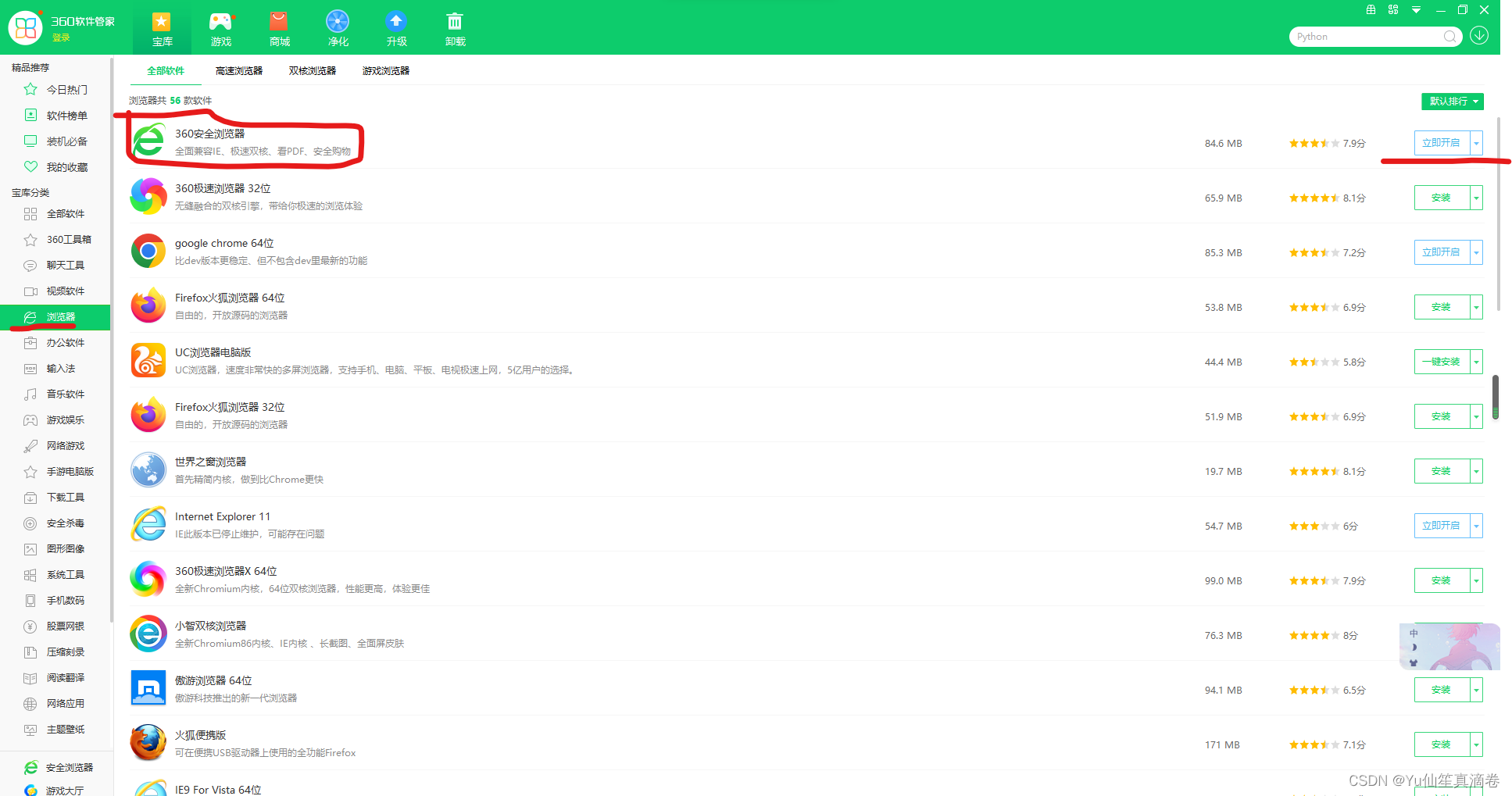Click the Internet Explorer 11 icon
Screen dimensions: 1512x796
148,524
